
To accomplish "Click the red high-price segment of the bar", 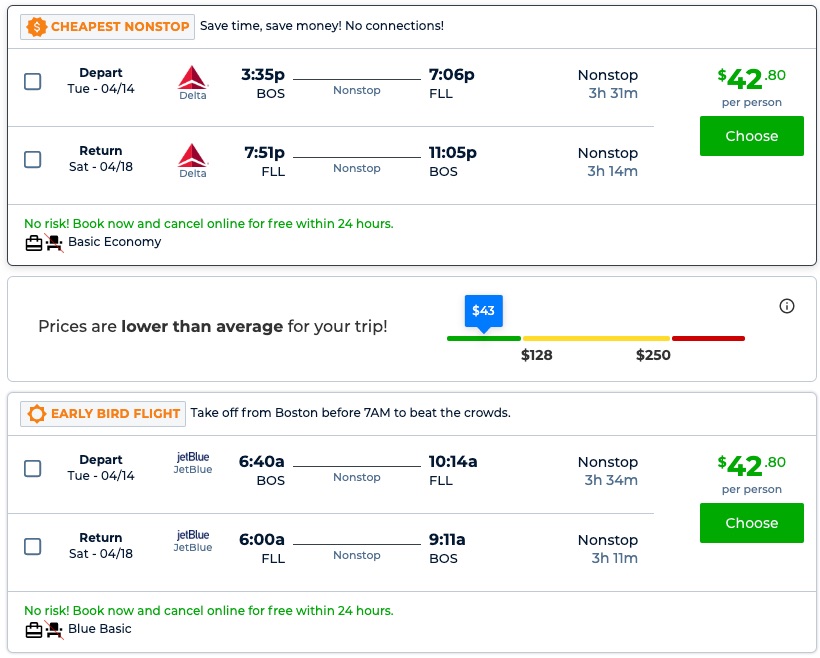I will [x=708, y=338].
